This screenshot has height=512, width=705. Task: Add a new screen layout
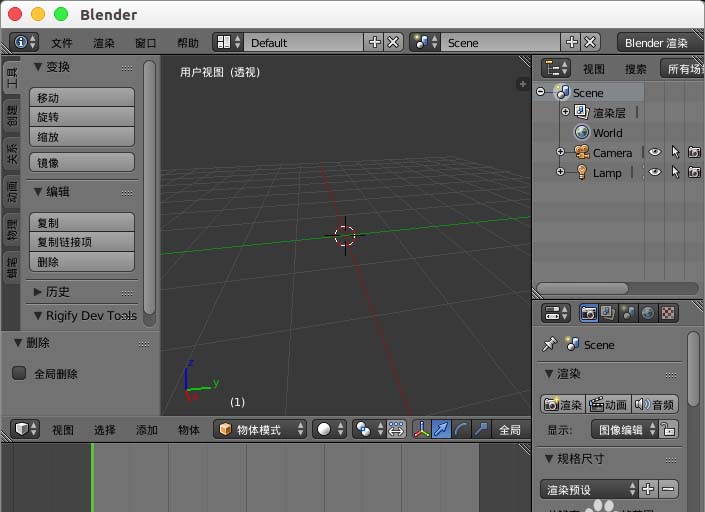375,42
